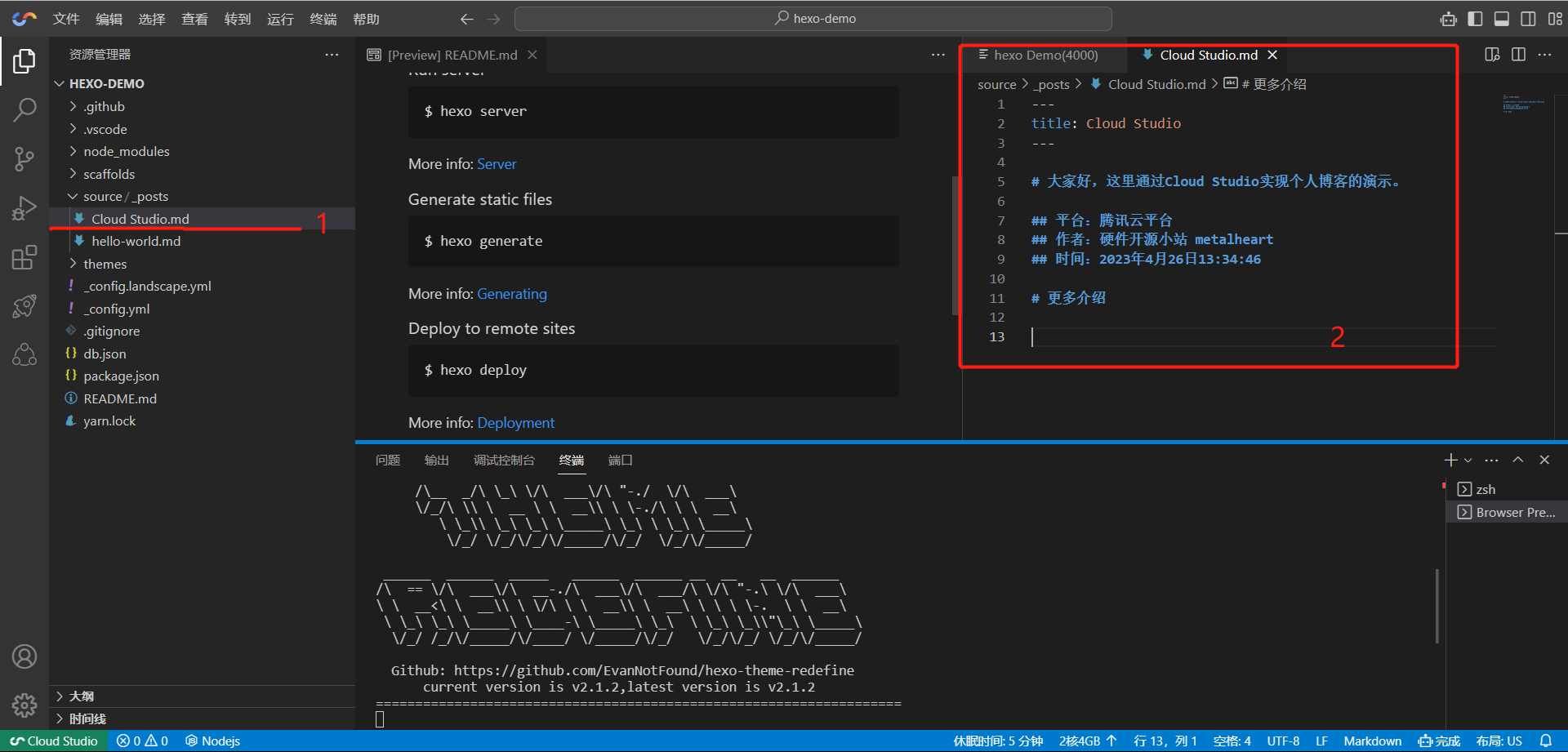The width and height of the screenshot is (1568, 752).
Task: Click the editor minimap thumbnail
Action: coord(1524,104)
